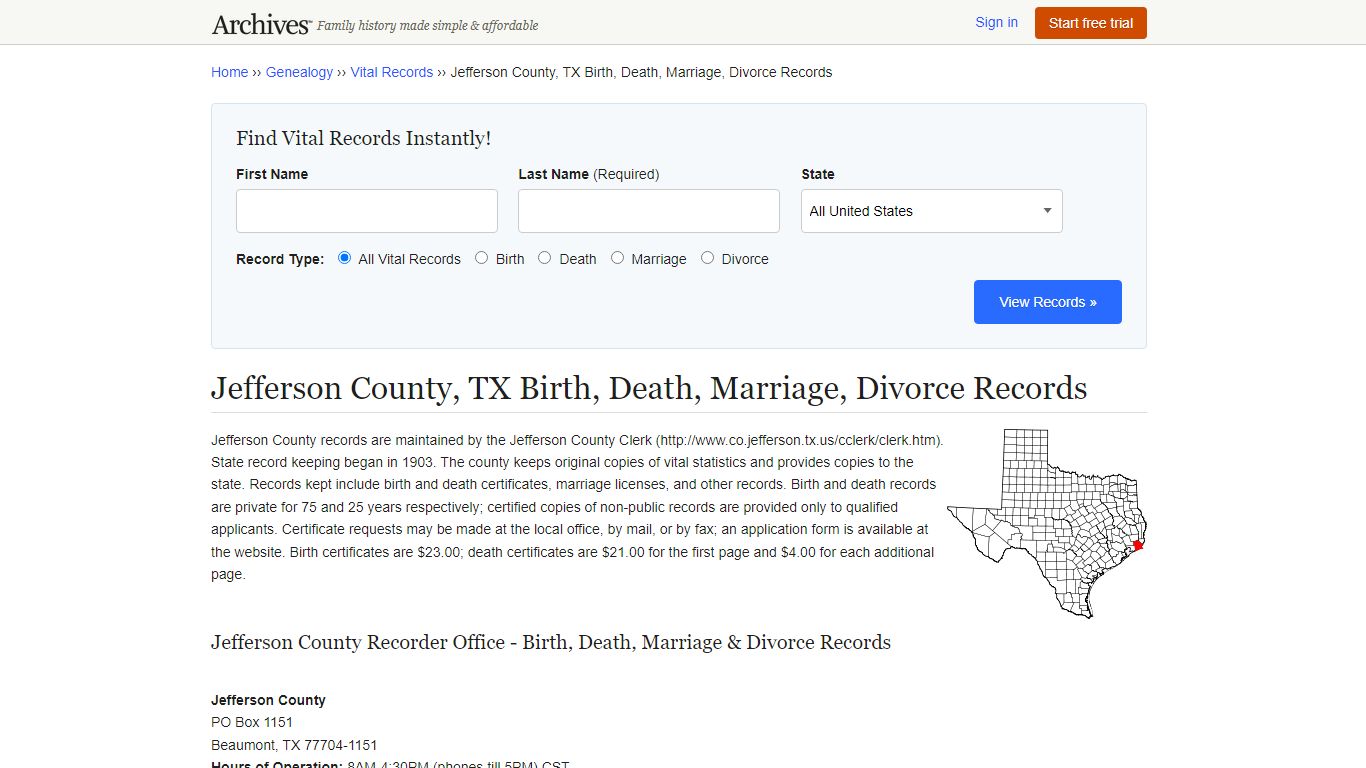
Task: Select the All Vital Records radio button
Action: point(344,257)
